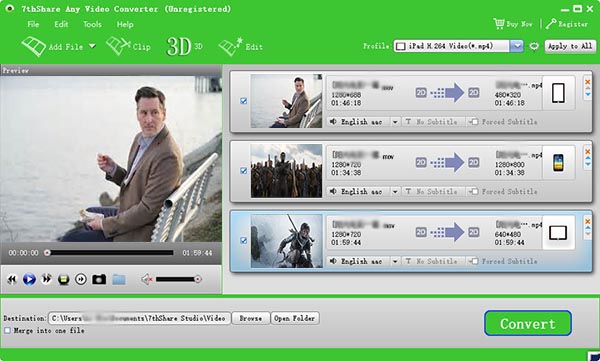Click phone device icon for second video
This screenshot has height=361, width=600.
(x=558, y=163)
